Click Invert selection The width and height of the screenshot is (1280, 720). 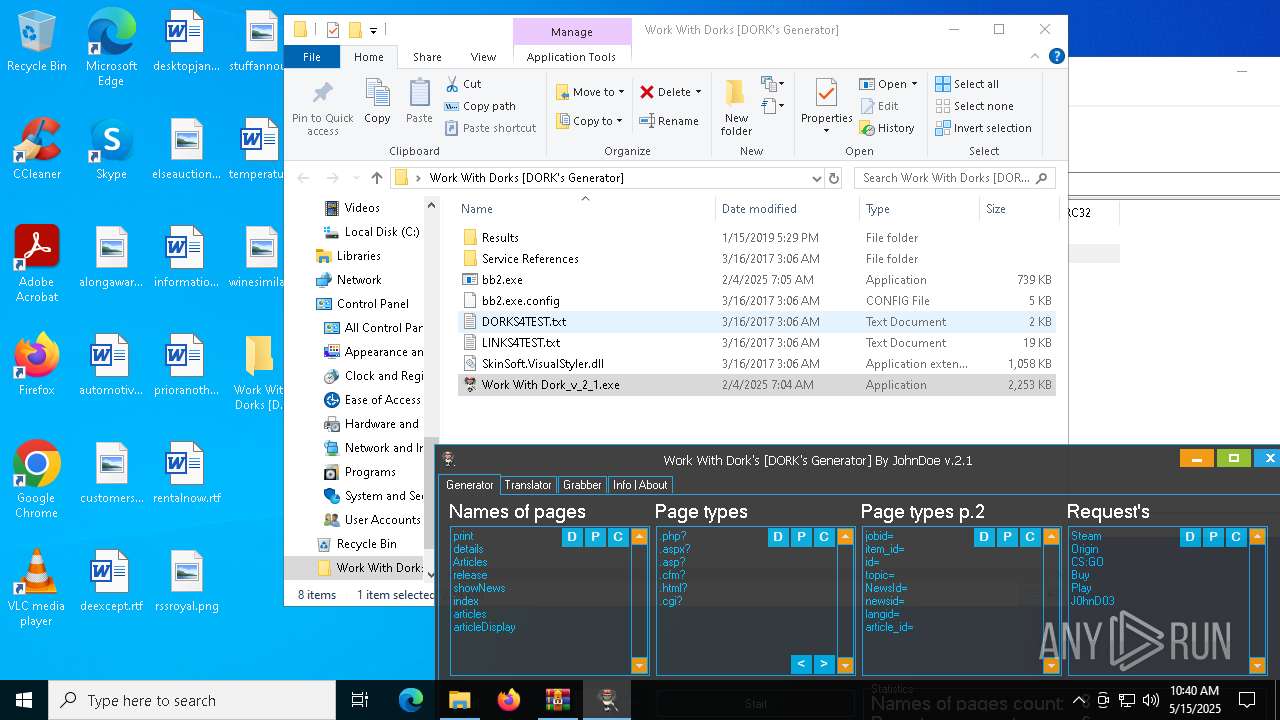[x=983, y=128]
